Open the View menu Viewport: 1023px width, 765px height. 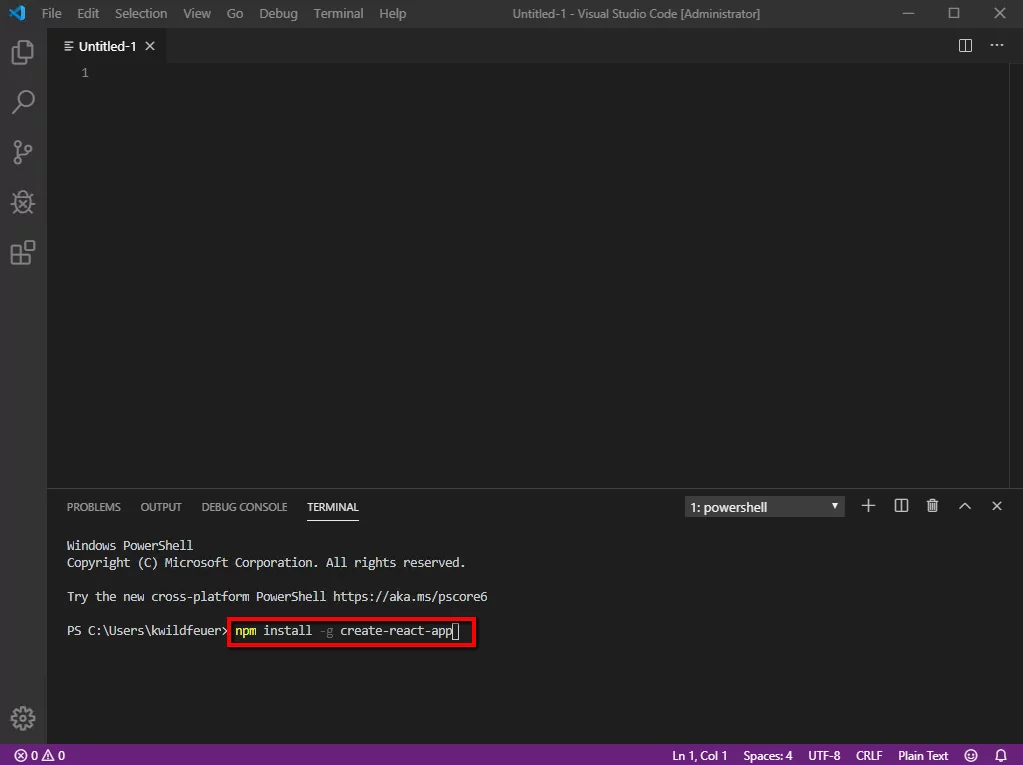(196, 13)
